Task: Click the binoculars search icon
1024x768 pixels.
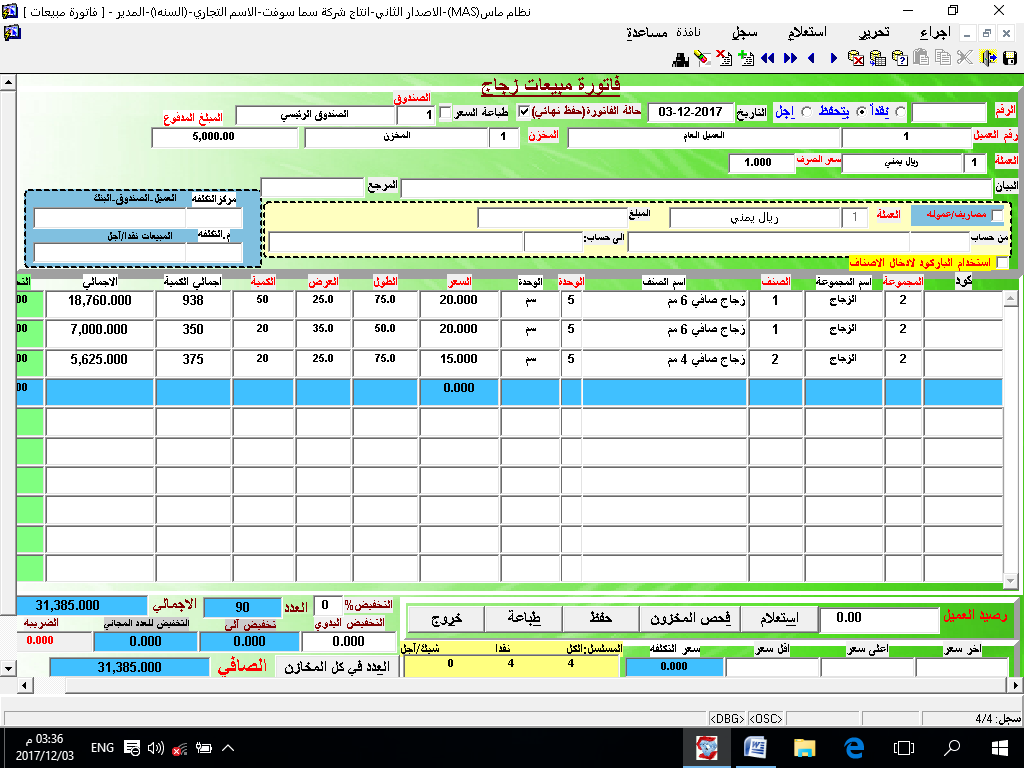Action: (680, 58)
